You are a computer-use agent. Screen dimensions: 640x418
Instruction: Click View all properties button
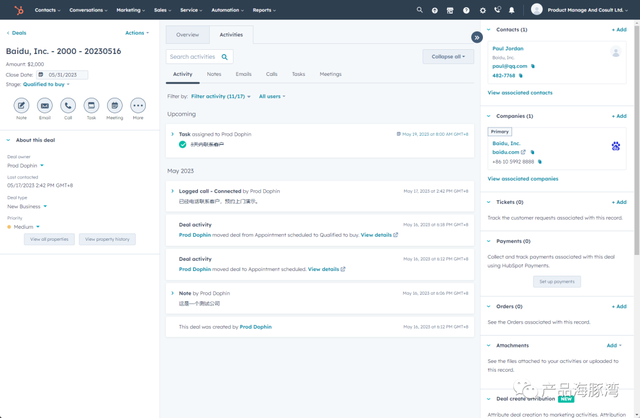[x=49, y=239]
